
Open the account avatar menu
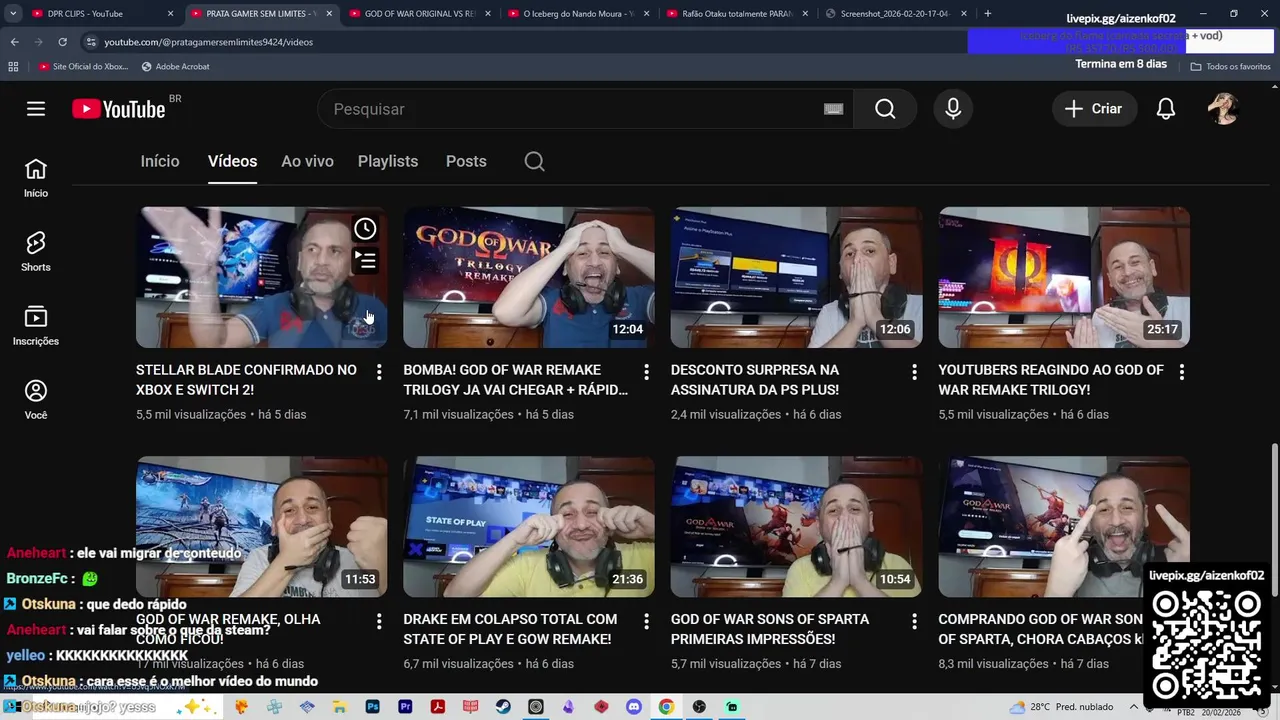point(1223,109)
